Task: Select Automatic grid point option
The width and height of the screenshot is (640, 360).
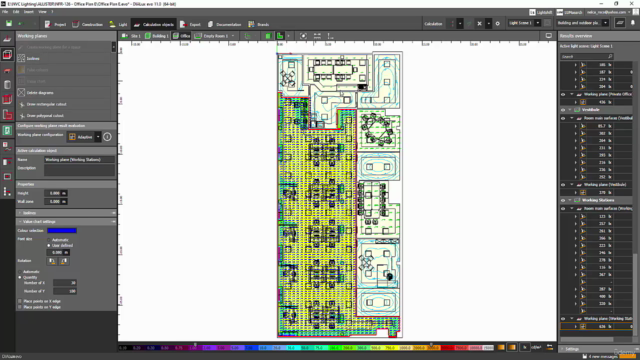Action: tap(20, 272)
